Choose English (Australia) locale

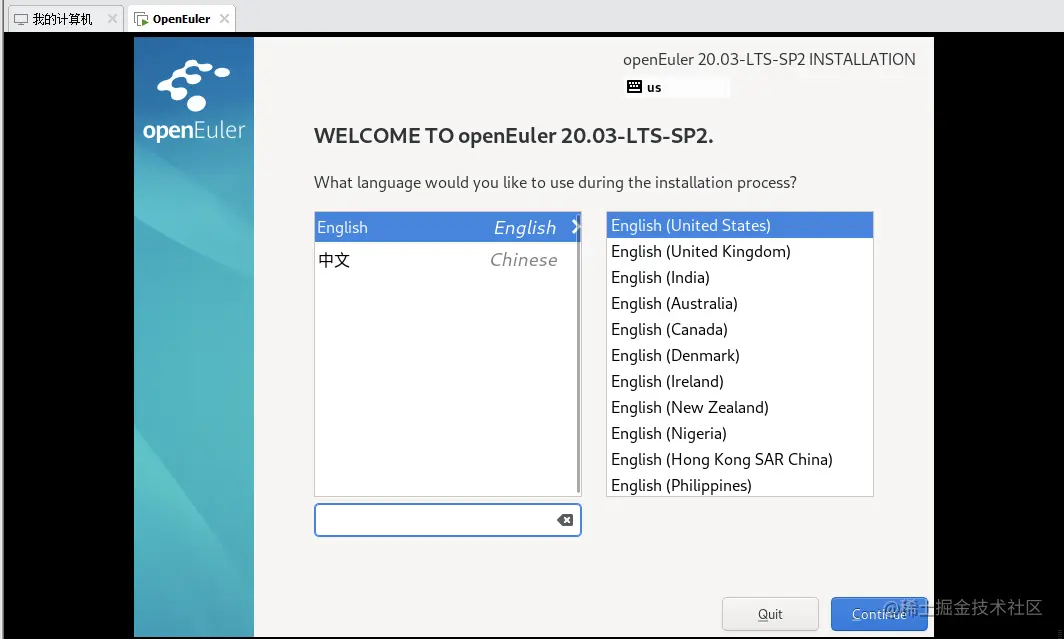click(x=740, y=303)
